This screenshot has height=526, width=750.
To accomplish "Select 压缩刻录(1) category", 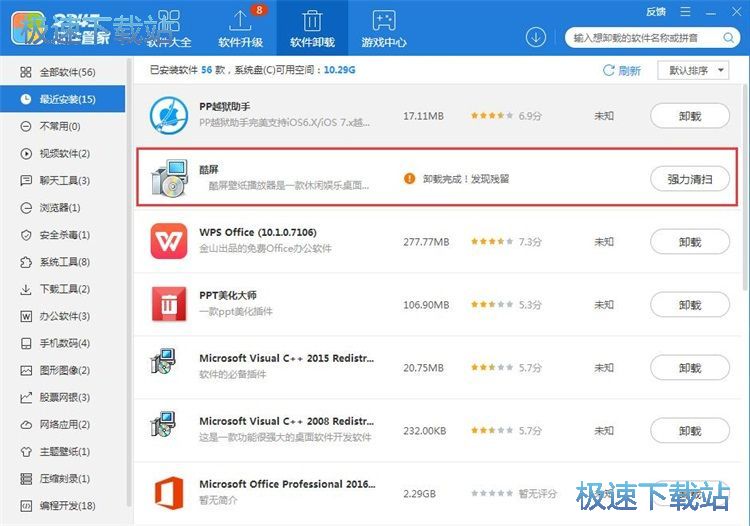I will point(63,479).
